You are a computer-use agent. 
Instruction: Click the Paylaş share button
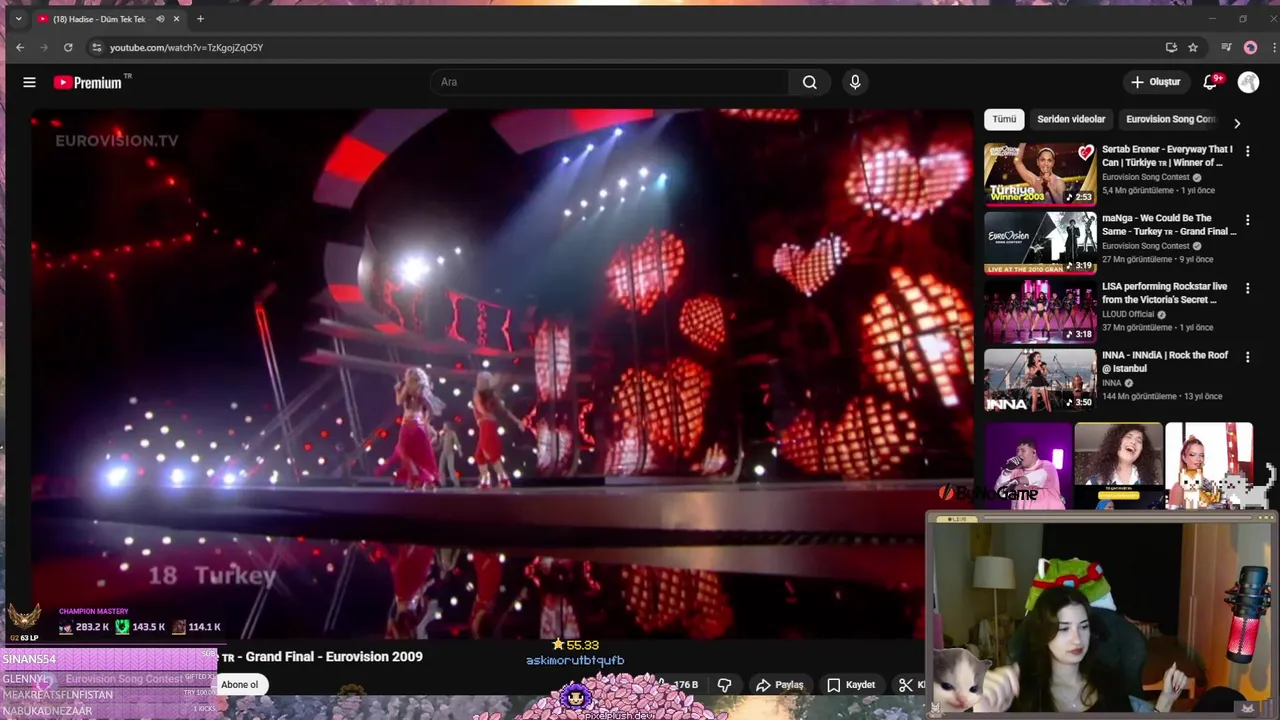click(x=780, y=685)
